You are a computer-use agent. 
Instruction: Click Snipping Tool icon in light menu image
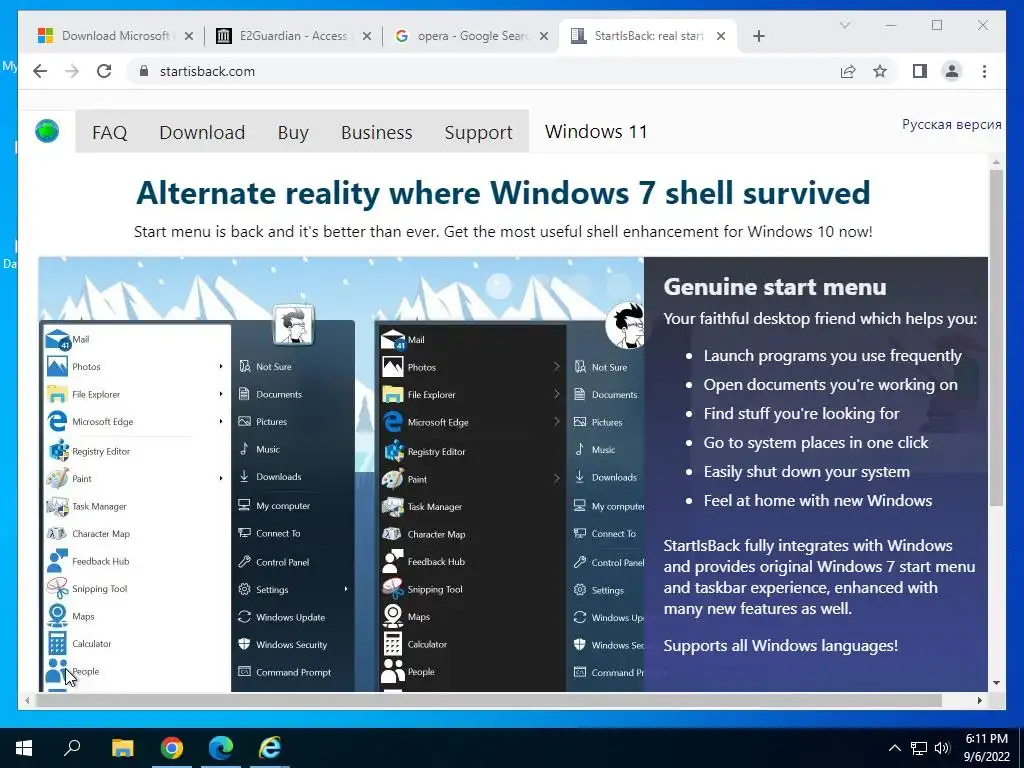coord(57,588)
